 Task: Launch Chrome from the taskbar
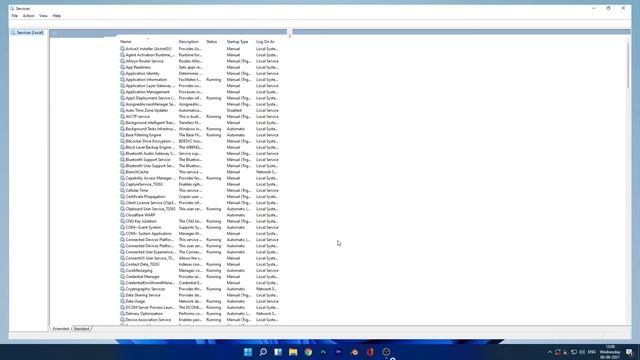pos(308,352)
